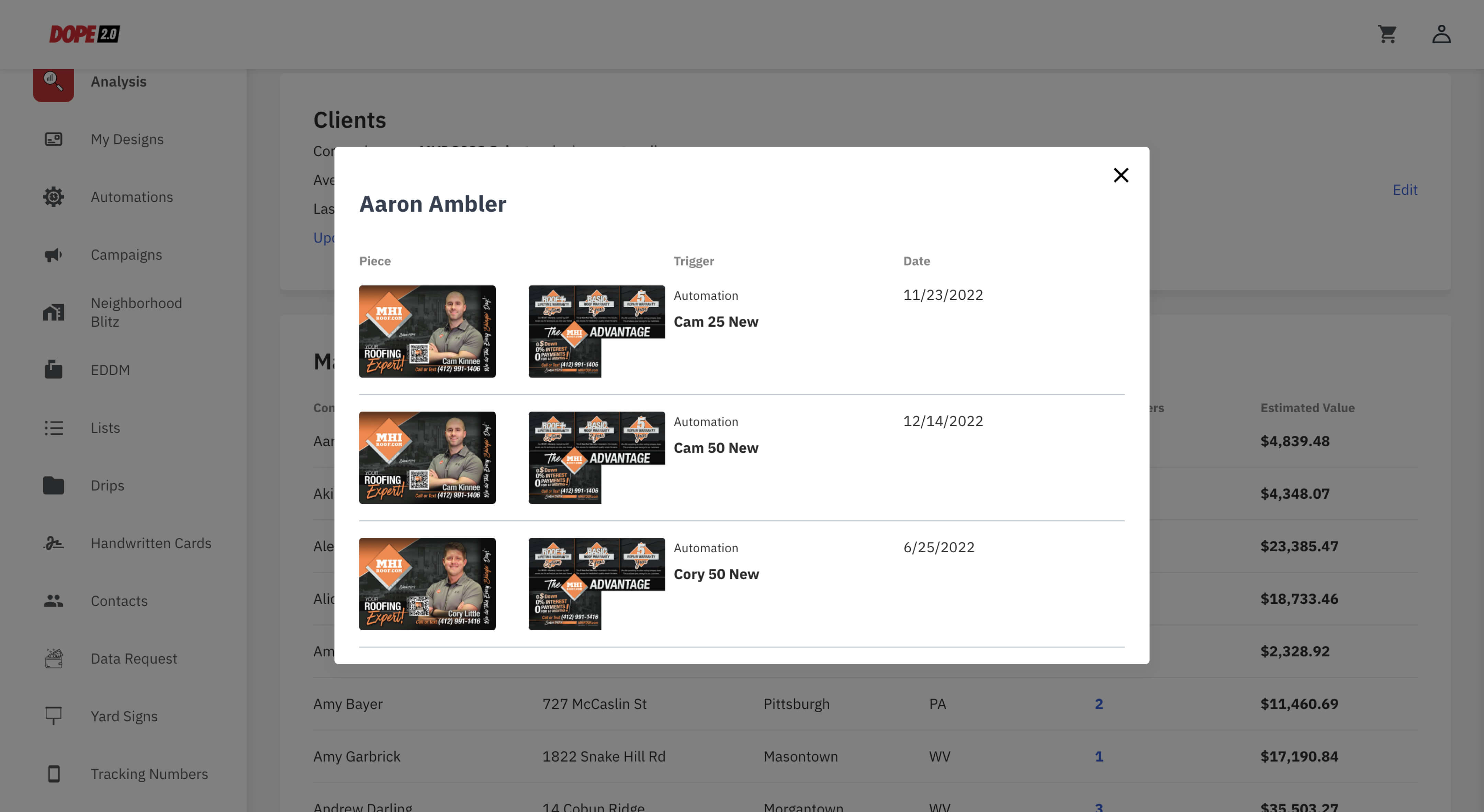Click the Analysis magnifier icon

[54, 81]
